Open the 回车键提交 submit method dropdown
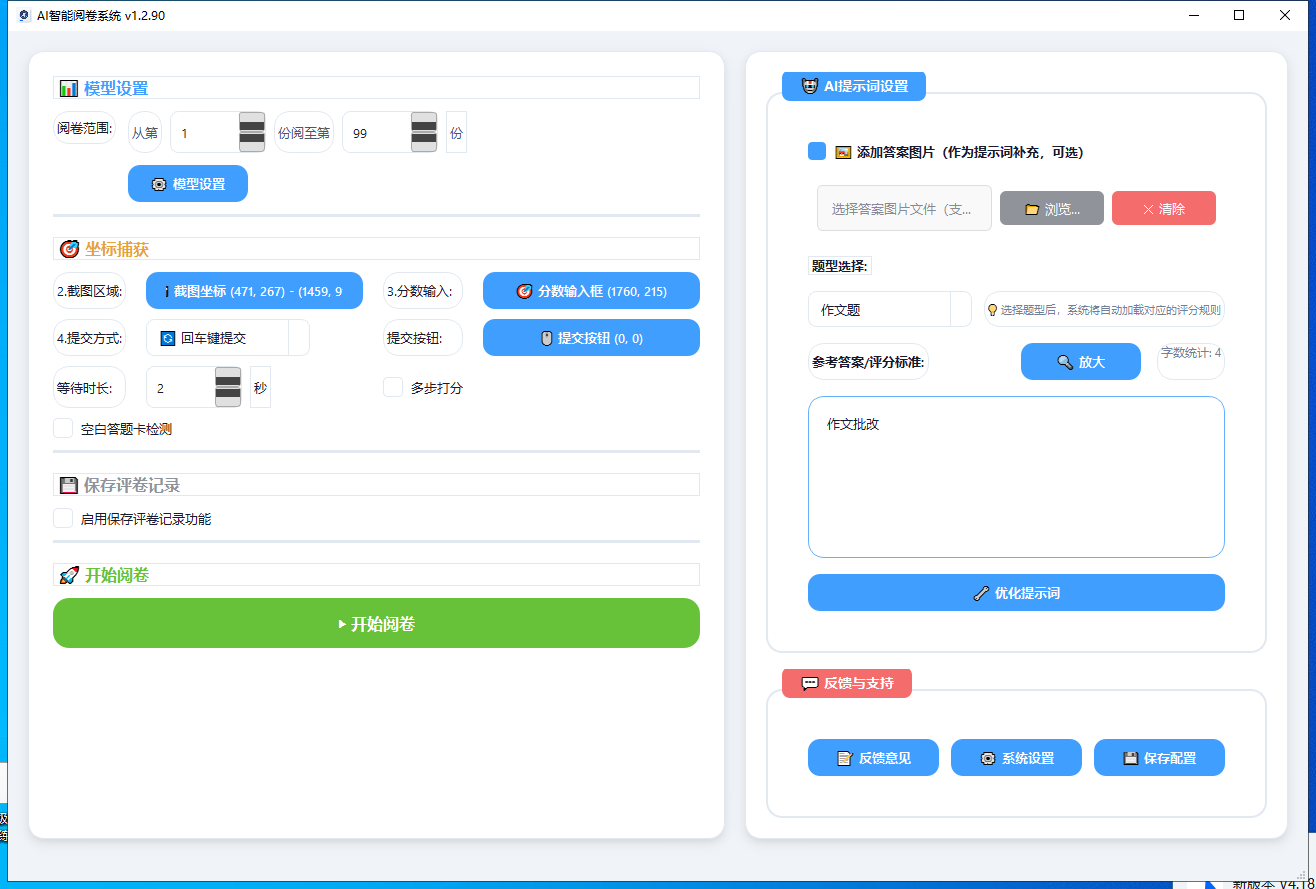1316x889 pixels. pyautogui.click(x=298, y=338)
